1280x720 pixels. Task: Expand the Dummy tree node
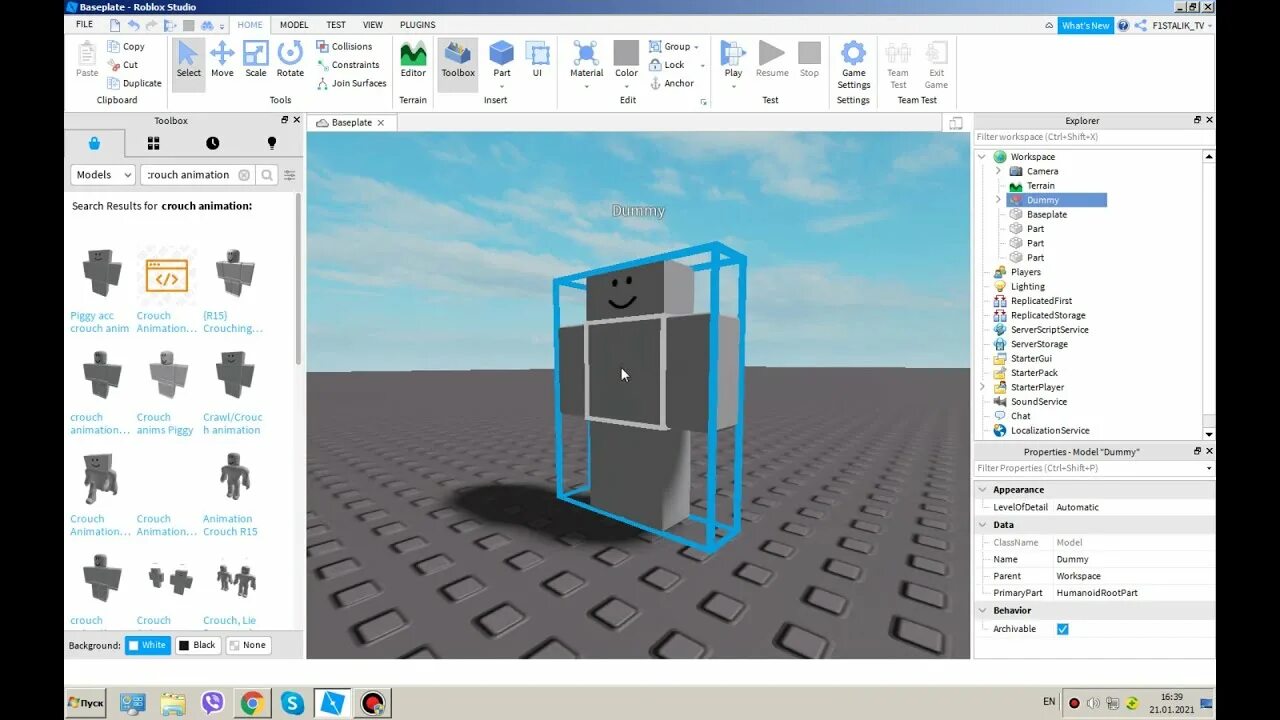(x=998, y=200)
